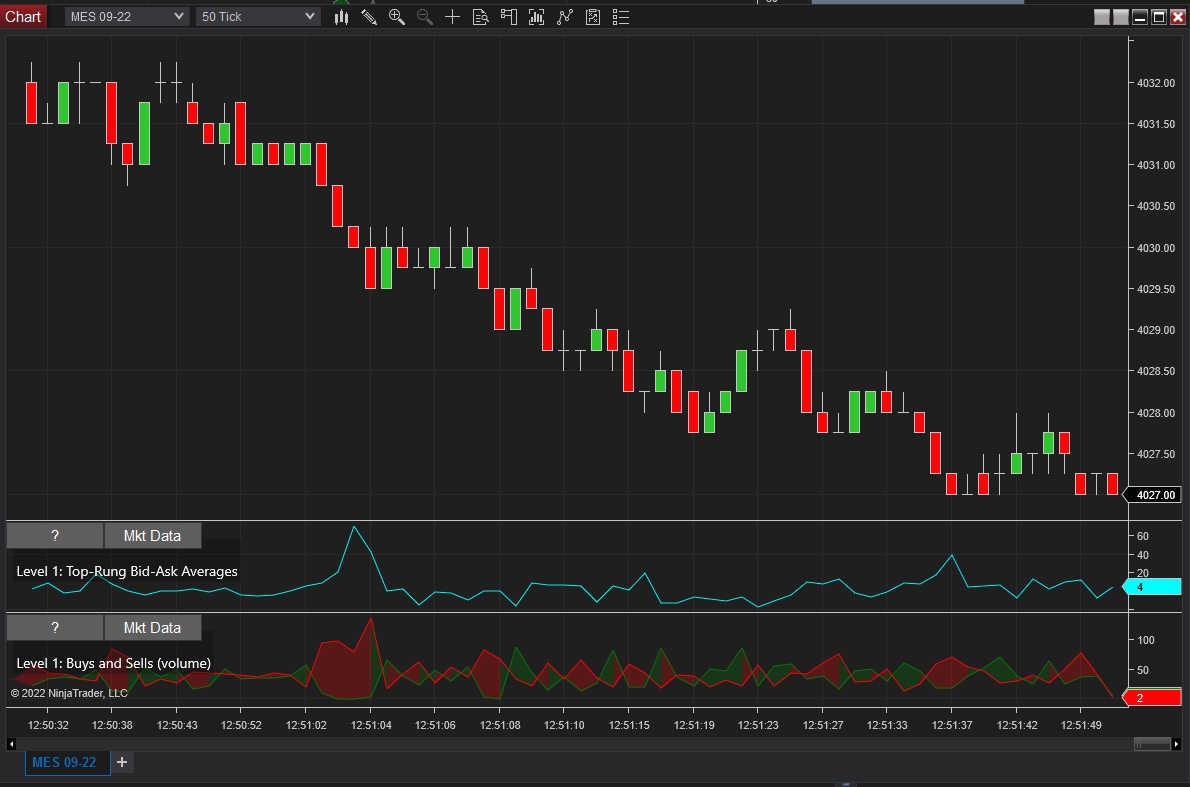Click the 12:51:19 time axis label
Viewport: 1190px width, 787px height.
point(694,725)
